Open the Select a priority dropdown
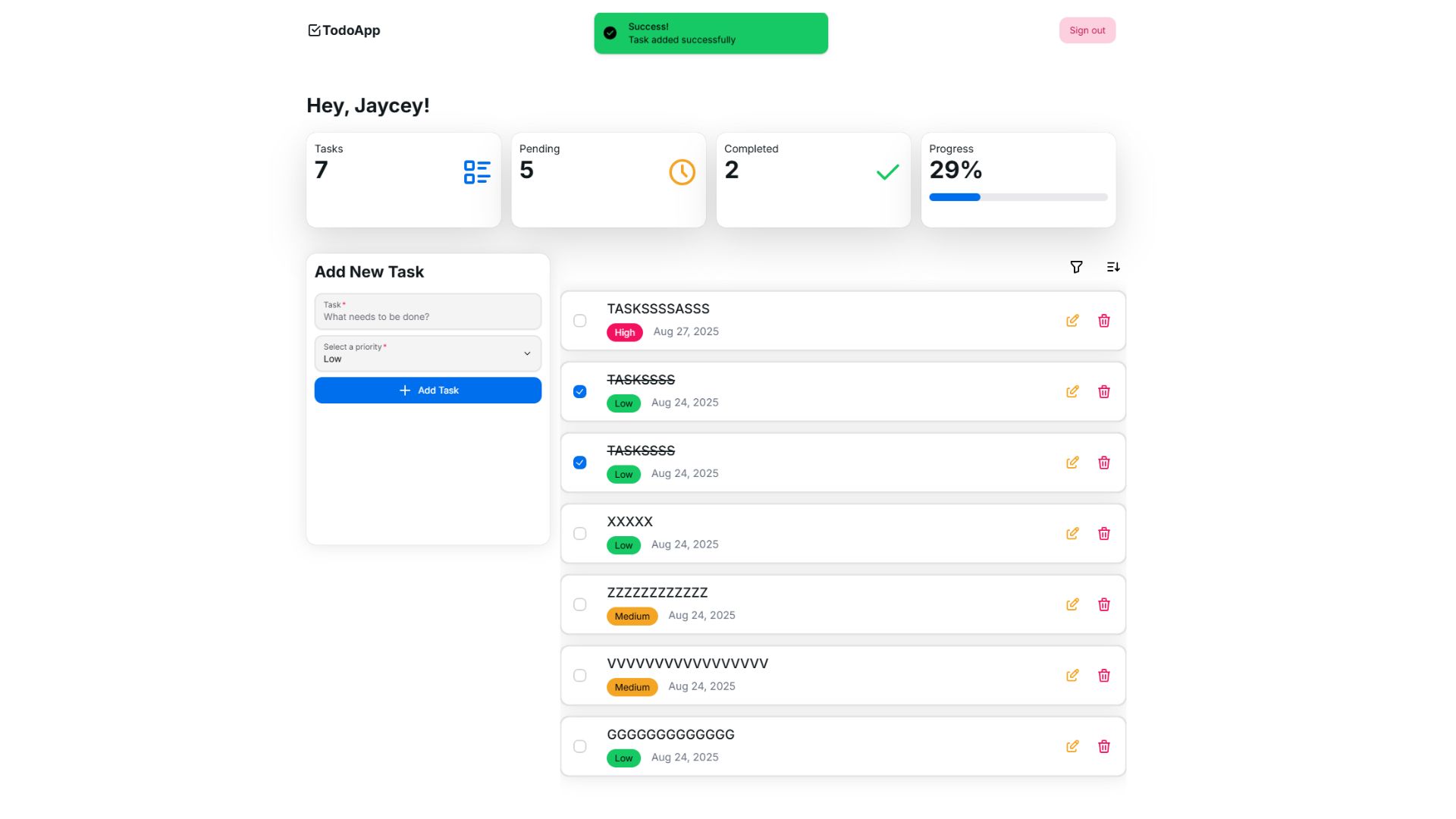1456x819 pixels. click(427, 353)
